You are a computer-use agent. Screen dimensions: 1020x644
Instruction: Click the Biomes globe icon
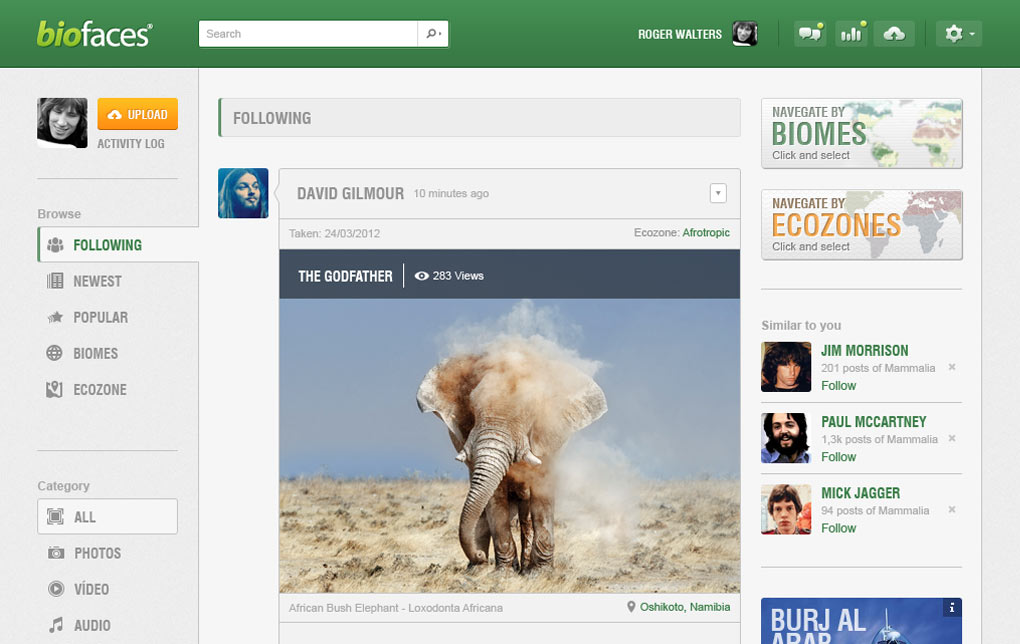[55, 353]
